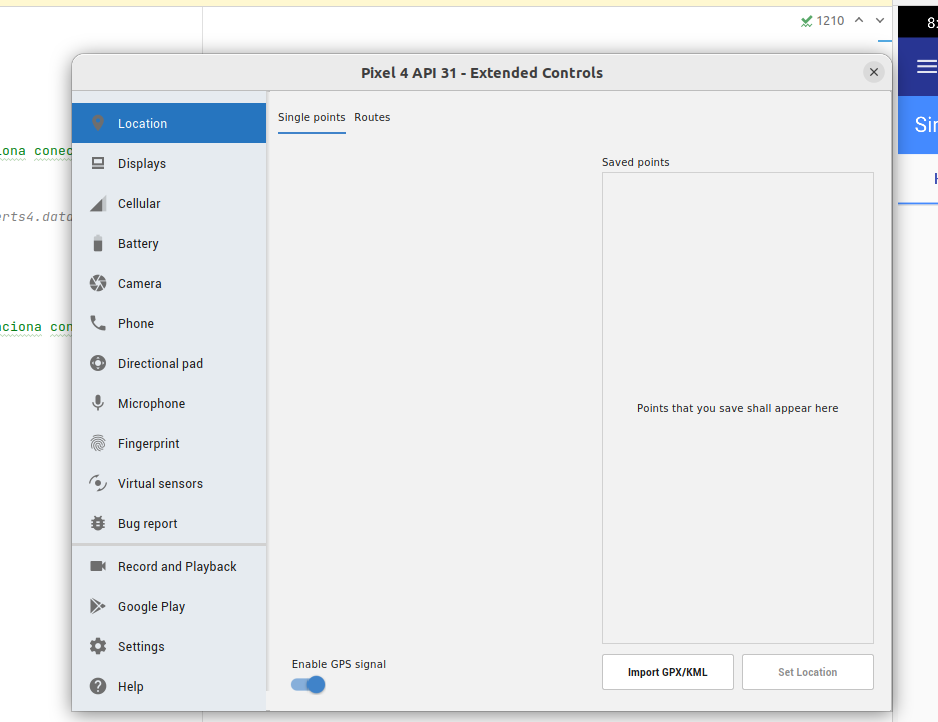This screenshot has width=938, height=722.
Task: Click the Battery icon in sidebar
Action: click(97, 243)
